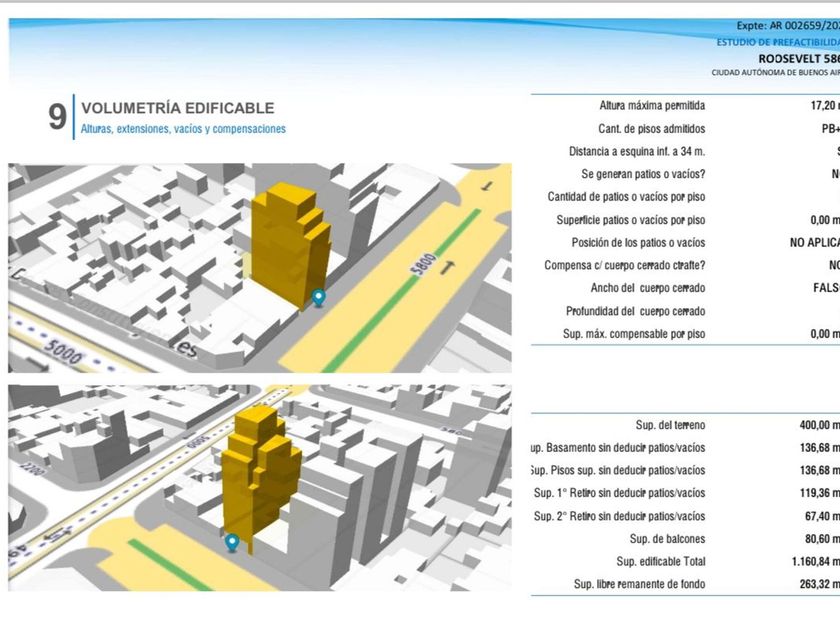Click the blue location pin in lower map

[232, 541]
